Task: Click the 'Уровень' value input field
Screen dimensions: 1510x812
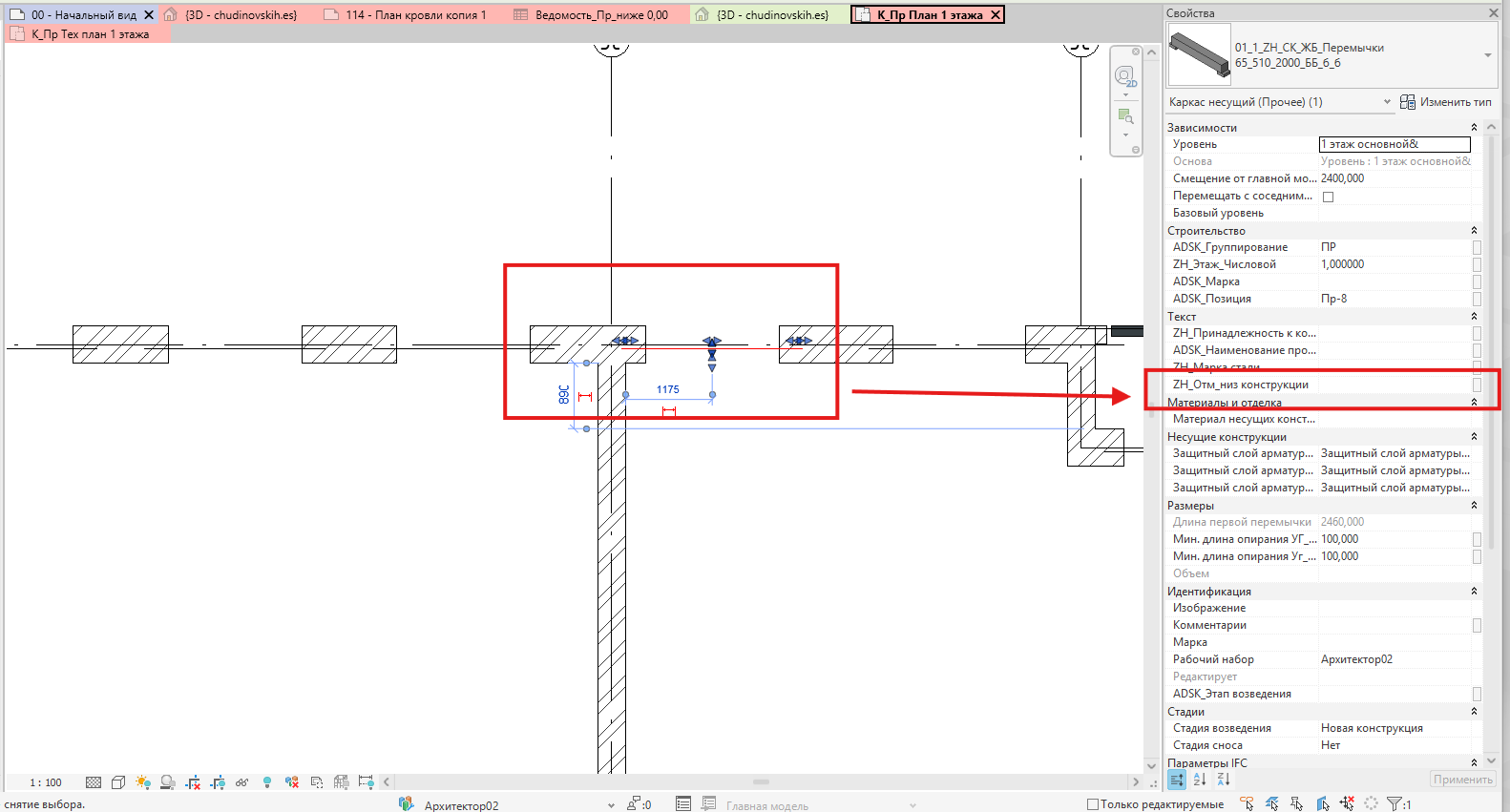Action: click(x=1395, y=144)
